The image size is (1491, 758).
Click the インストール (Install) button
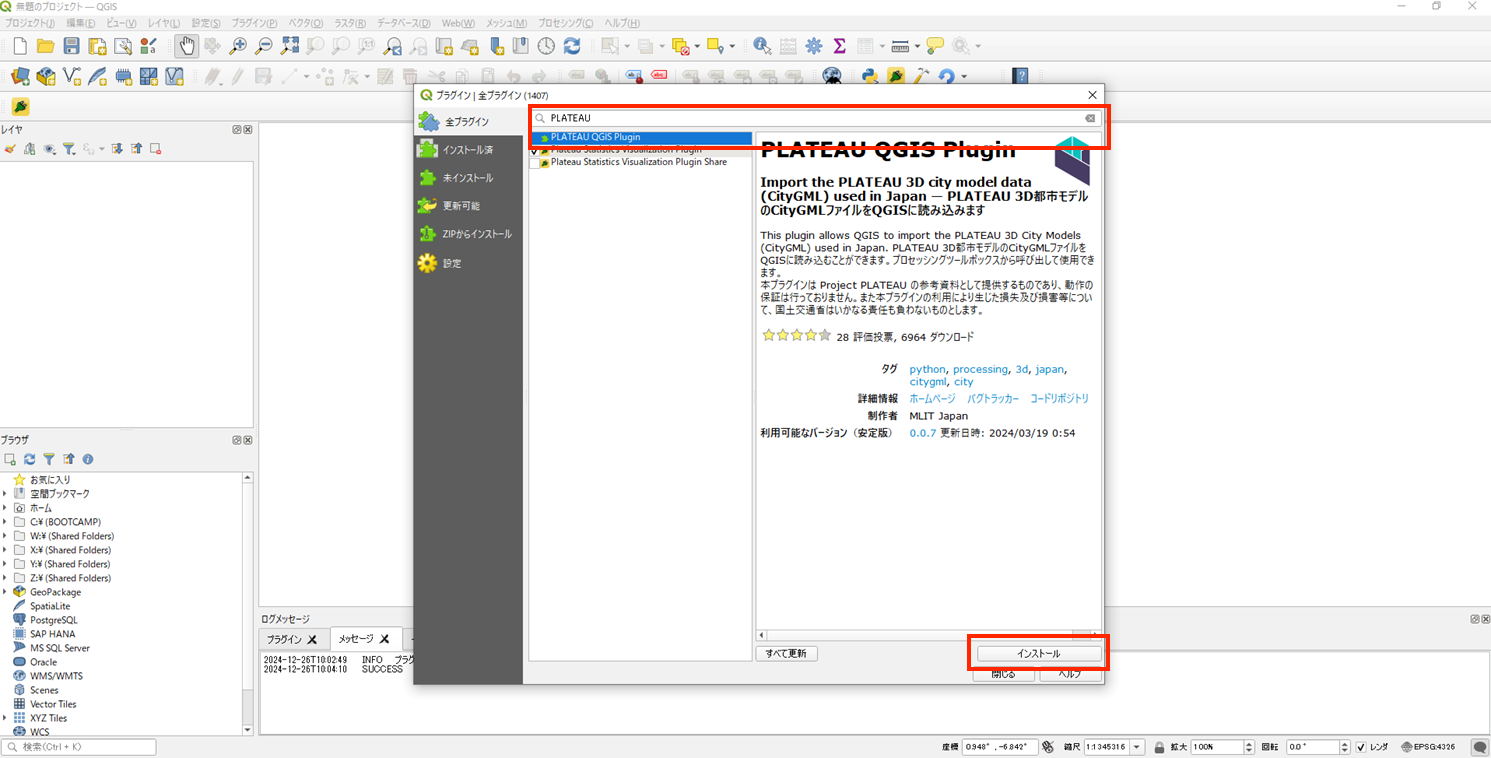pyautogui.click(x=1038, y=654)
